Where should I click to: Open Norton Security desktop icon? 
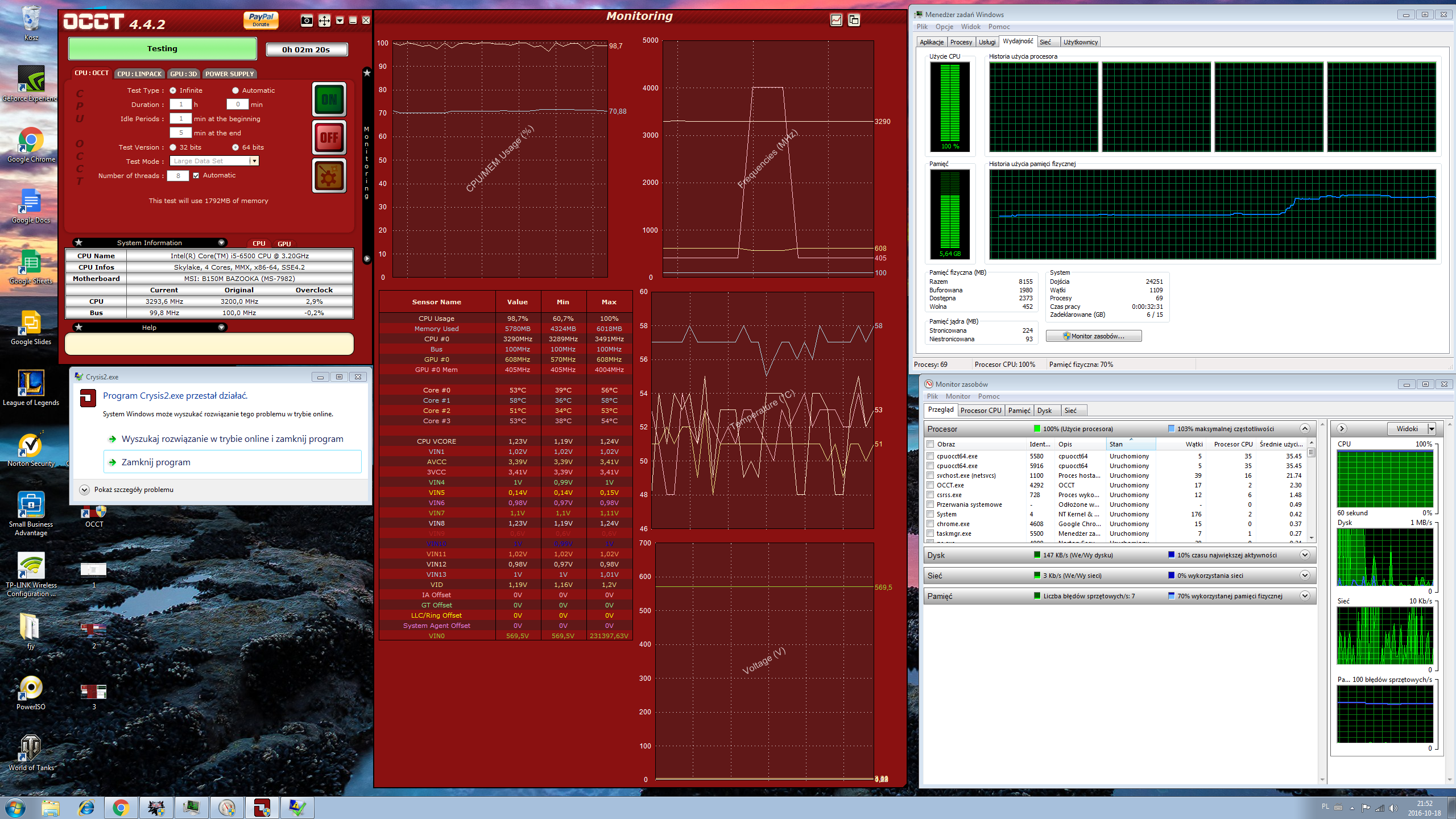[x=31, y=449]
